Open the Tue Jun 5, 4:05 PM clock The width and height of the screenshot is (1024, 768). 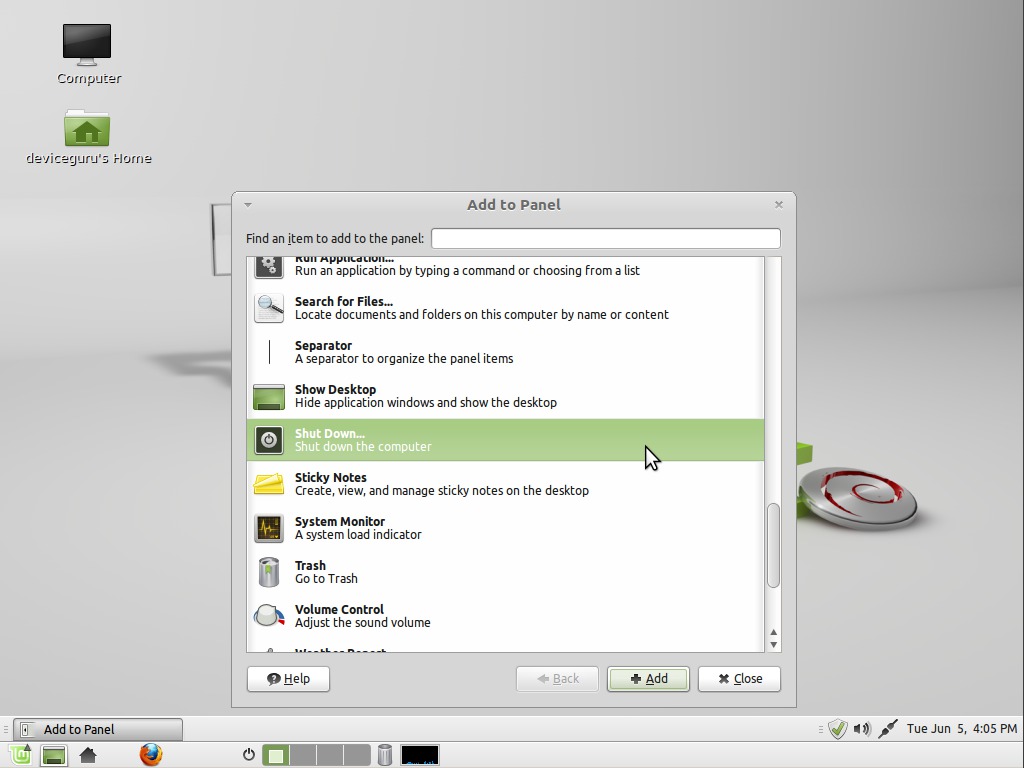(x=961, y=728)
